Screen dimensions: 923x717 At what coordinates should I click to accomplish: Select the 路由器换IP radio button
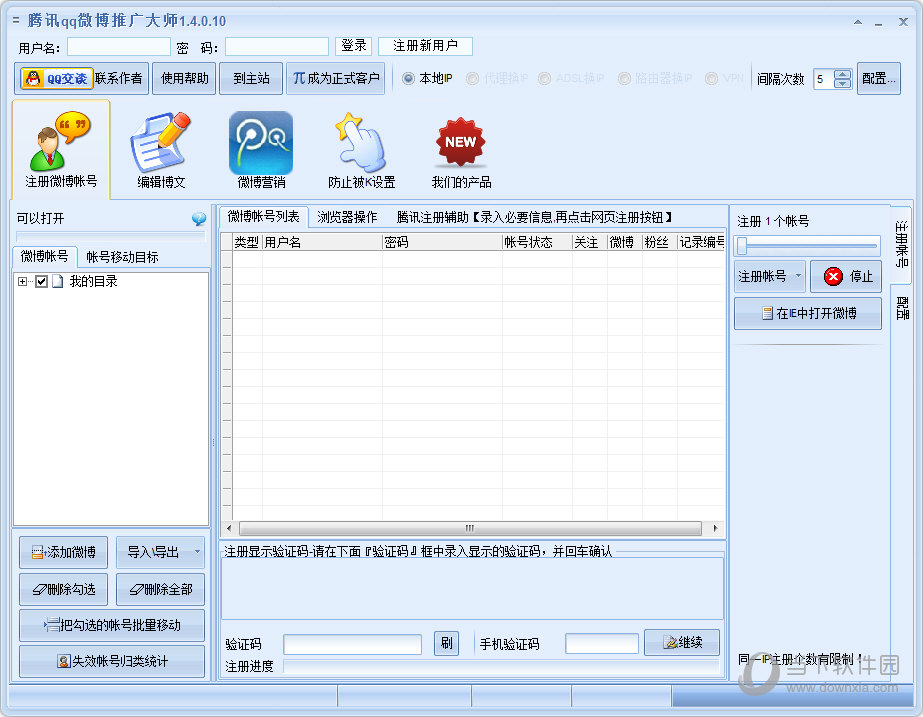pos(624,78)
